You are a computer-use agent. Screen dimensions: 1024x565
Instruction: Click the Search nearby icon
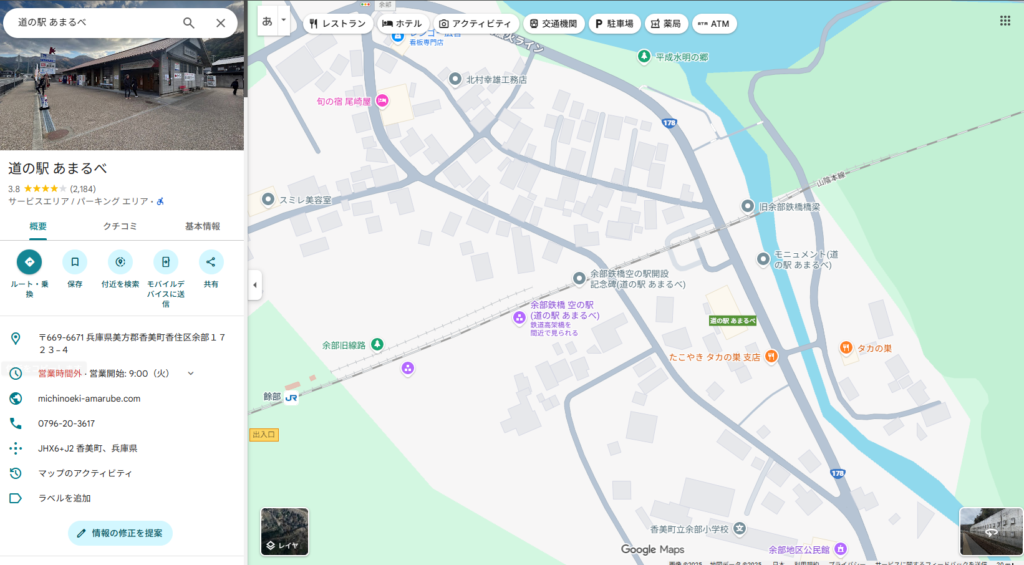[120, 262]
